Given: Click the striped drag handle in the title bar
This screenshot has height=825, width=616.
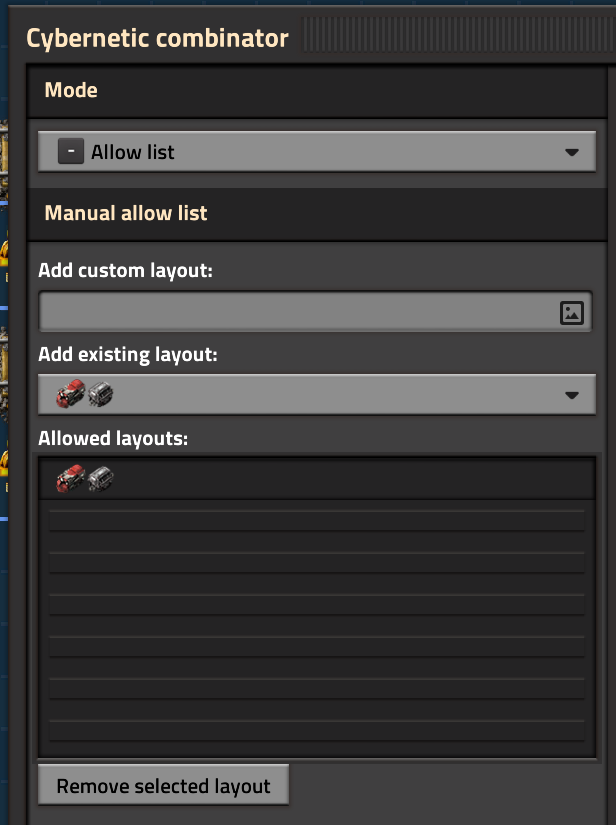Looking at the screenshot, I should tap(450, 38).
